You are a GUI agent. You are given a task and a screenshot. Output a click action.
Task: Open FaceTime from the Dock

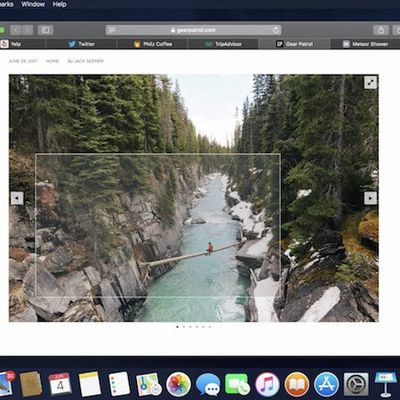click(x=237, y=384)
